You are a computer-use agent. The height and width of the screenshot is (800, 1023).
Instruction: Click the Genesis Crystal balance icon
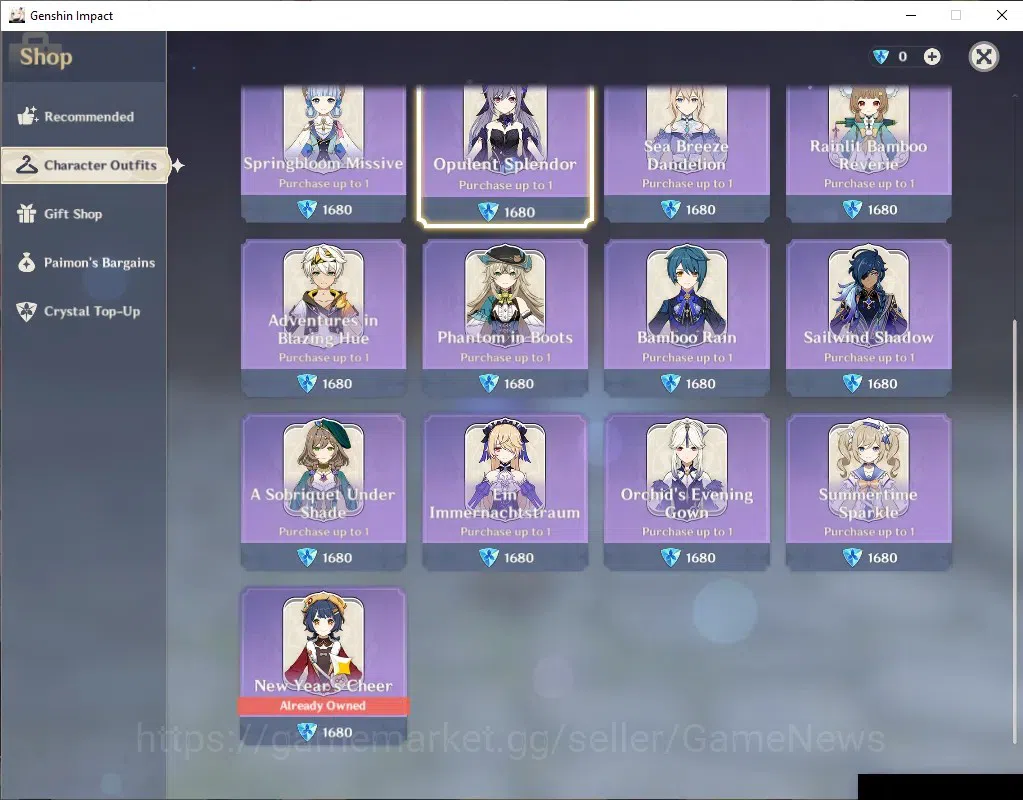881,57
